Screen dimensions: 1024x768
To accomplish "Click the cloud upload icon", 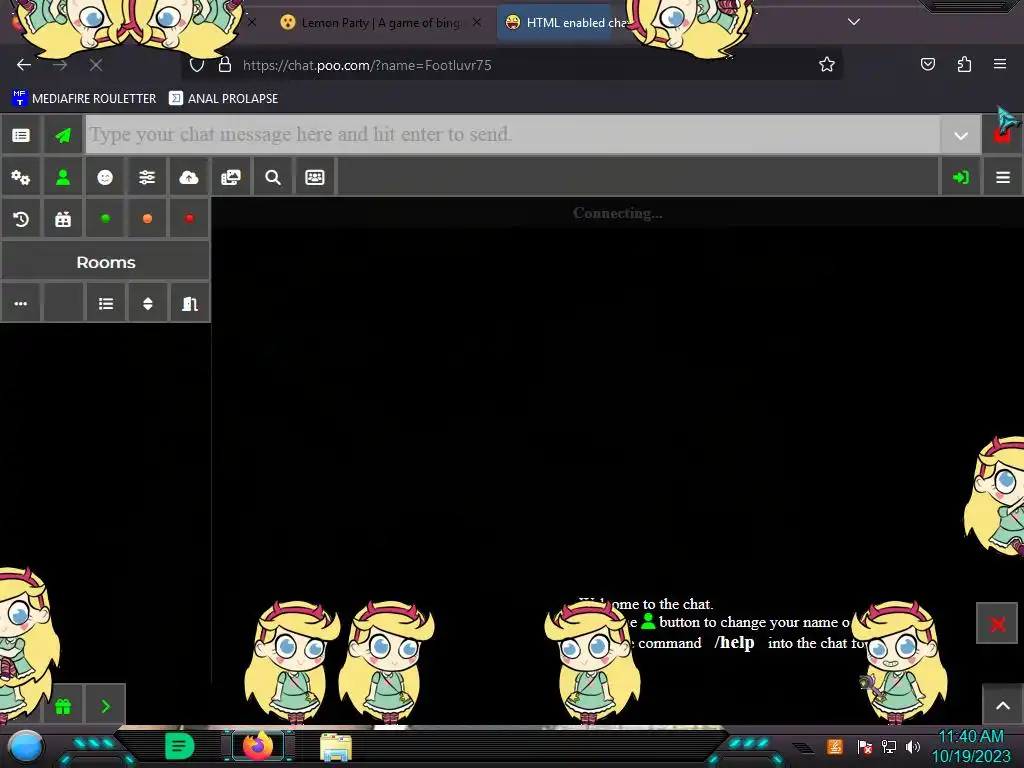I will [x=189, y=177].
